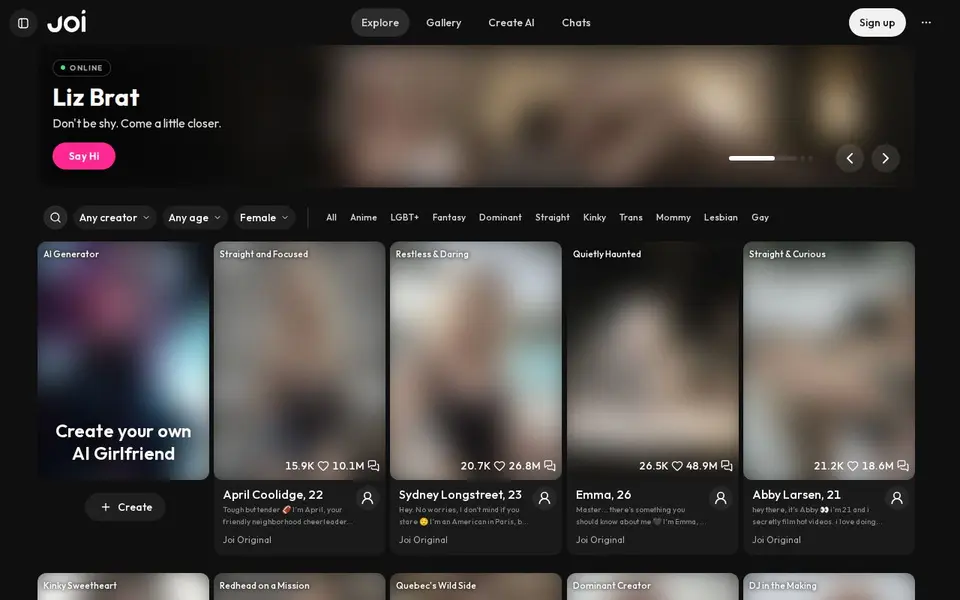Click chat bubble icon on Abby's card
The height and width of the screenshot is (600, 960).
click(903, 466)
